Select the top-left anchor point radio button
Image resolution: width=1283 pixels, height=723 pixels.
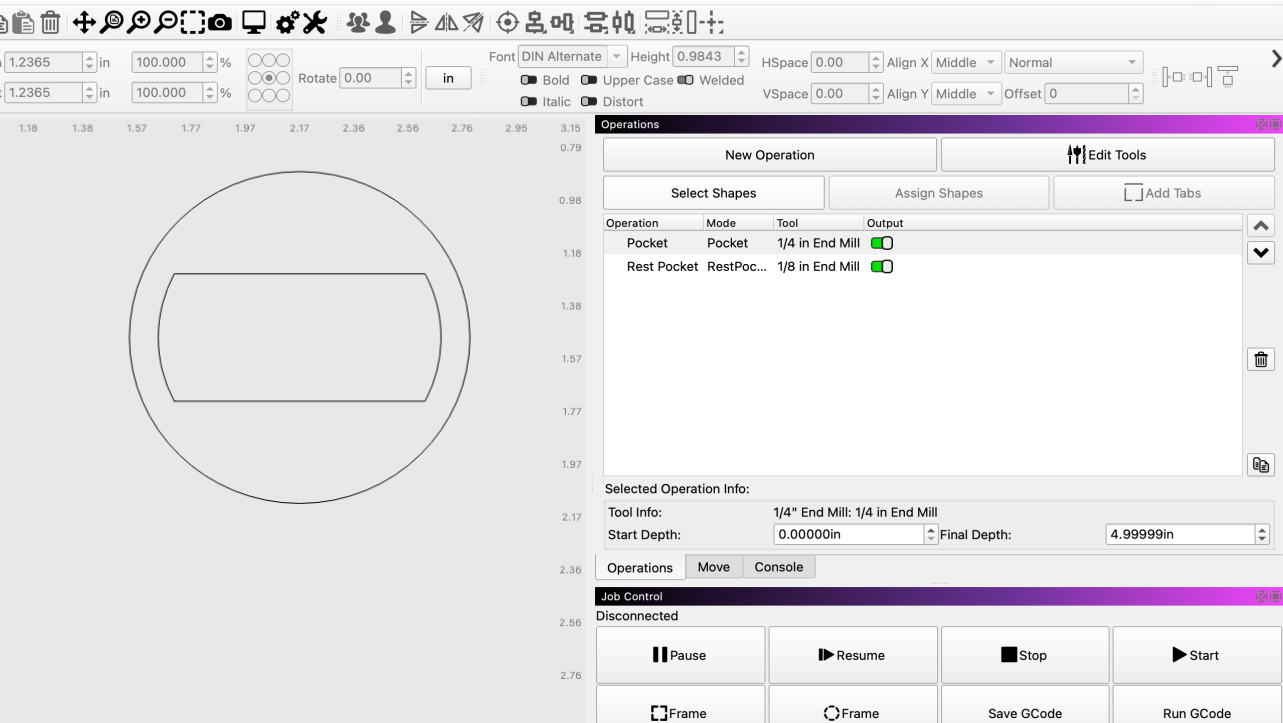coord(255,61)
